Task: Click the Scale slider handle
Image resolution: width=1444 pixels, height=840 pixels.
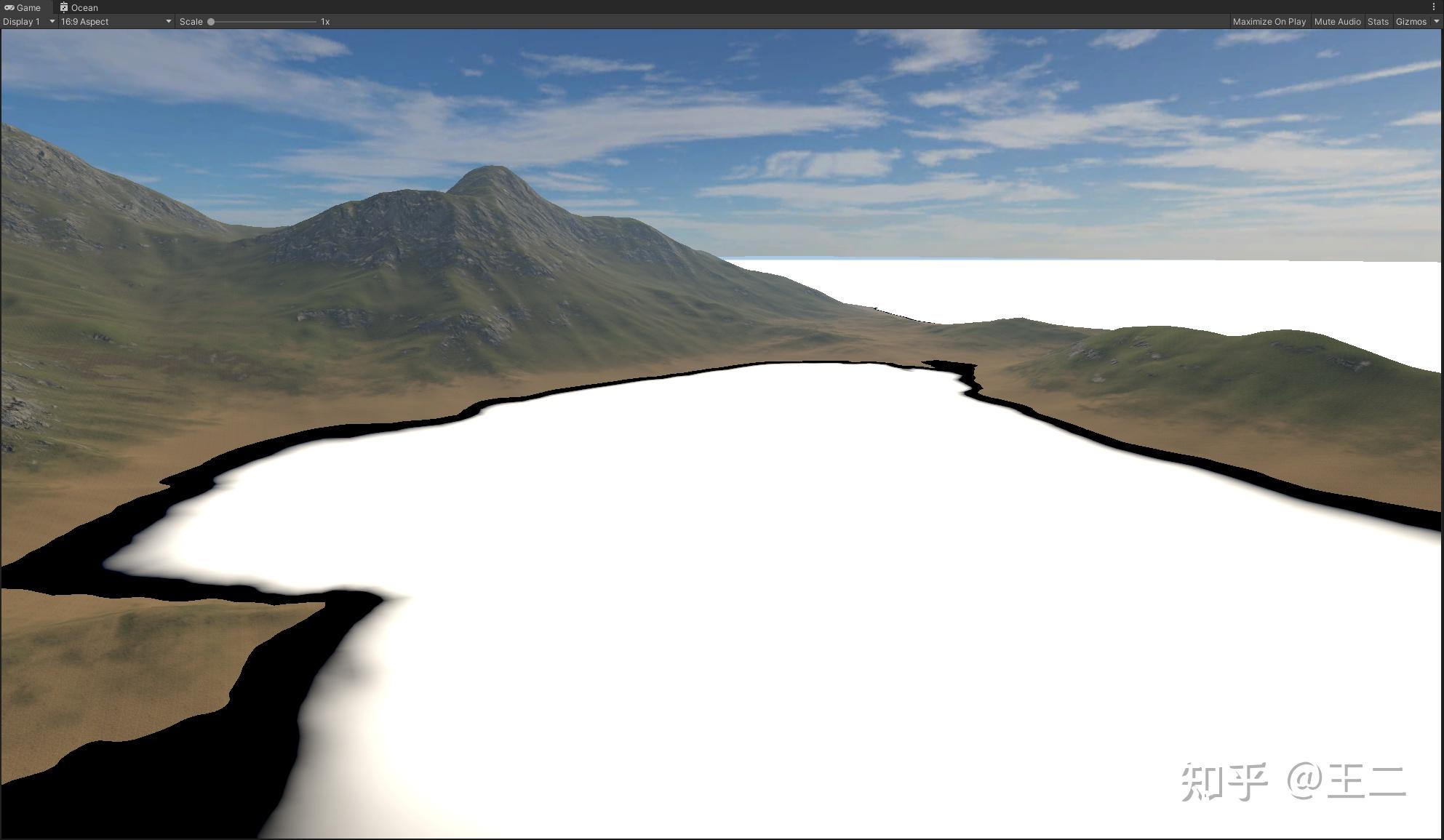Action: (x=211, y=22)
